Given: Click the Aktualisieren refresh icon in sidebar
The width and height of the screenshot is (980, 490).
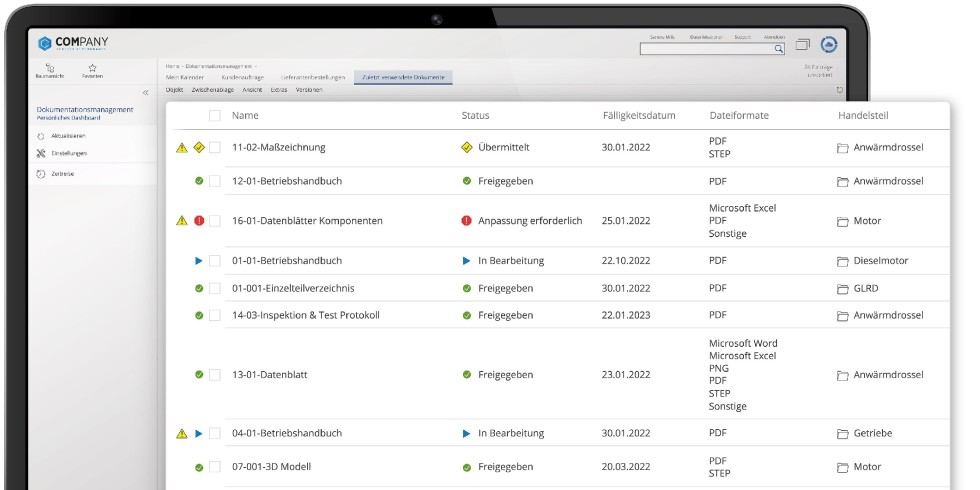Looking at the screenshot, I should point(41,135).
